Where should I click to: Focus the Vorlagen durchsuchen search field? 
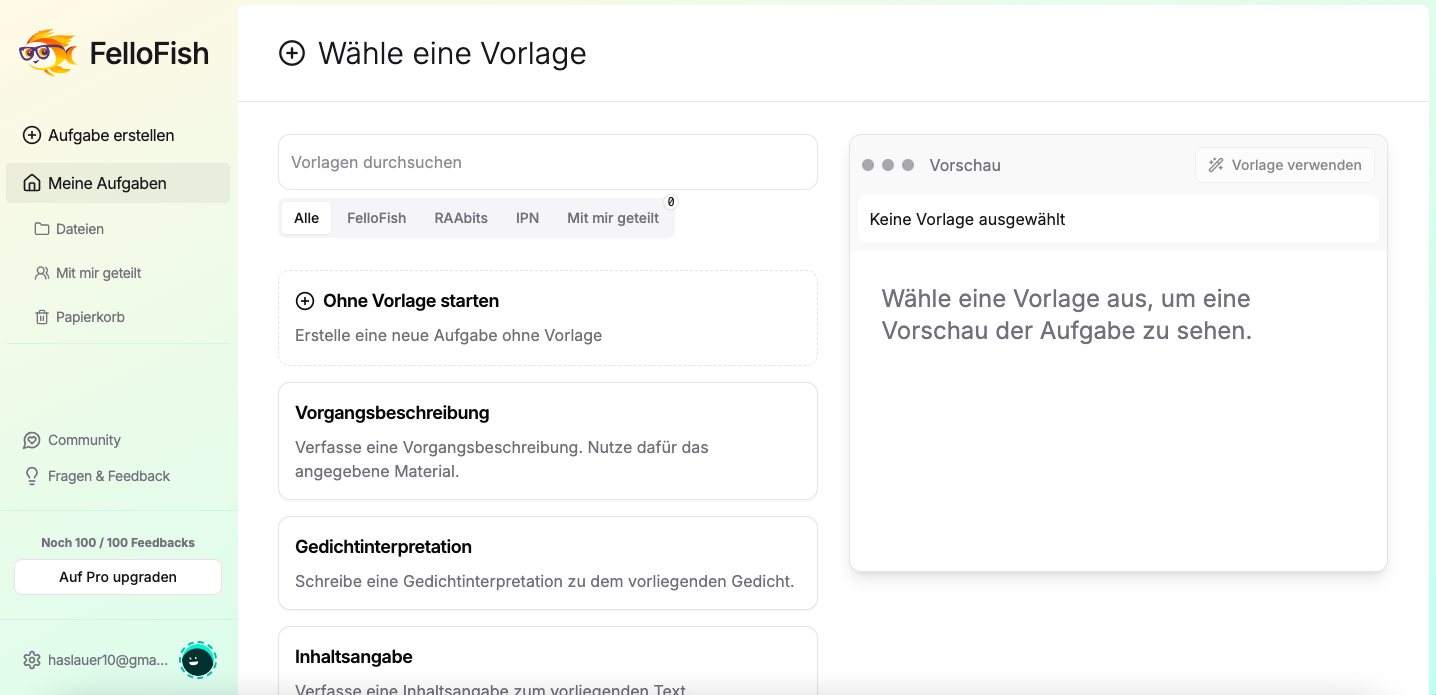[547, 162]
